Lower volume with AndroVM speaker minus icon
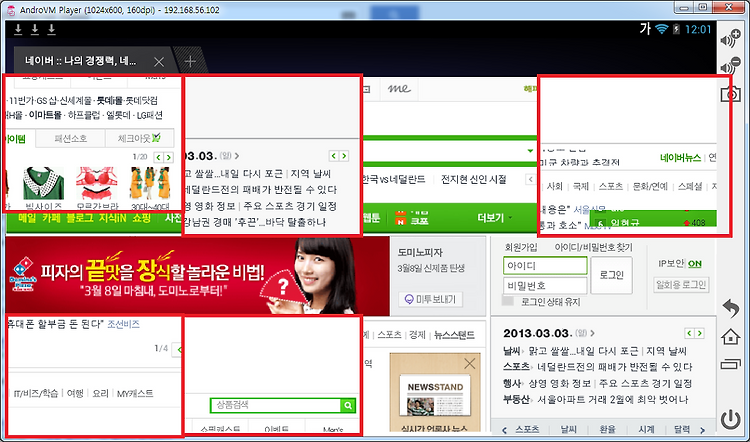The width and height of the screenshot is (750, 442). (x=731, y=66)
